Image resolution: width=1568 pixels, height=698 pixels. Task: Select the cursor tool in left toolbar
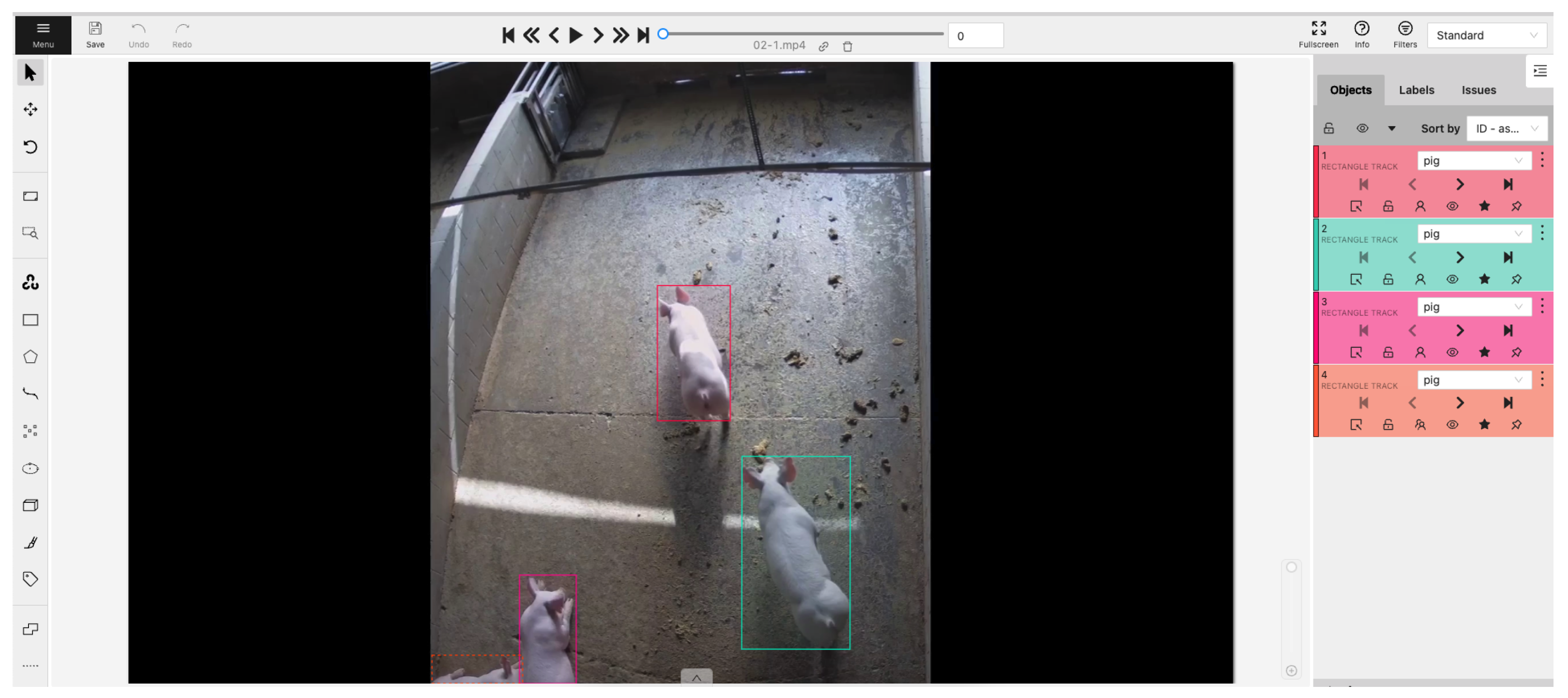(x=30, y=72)
